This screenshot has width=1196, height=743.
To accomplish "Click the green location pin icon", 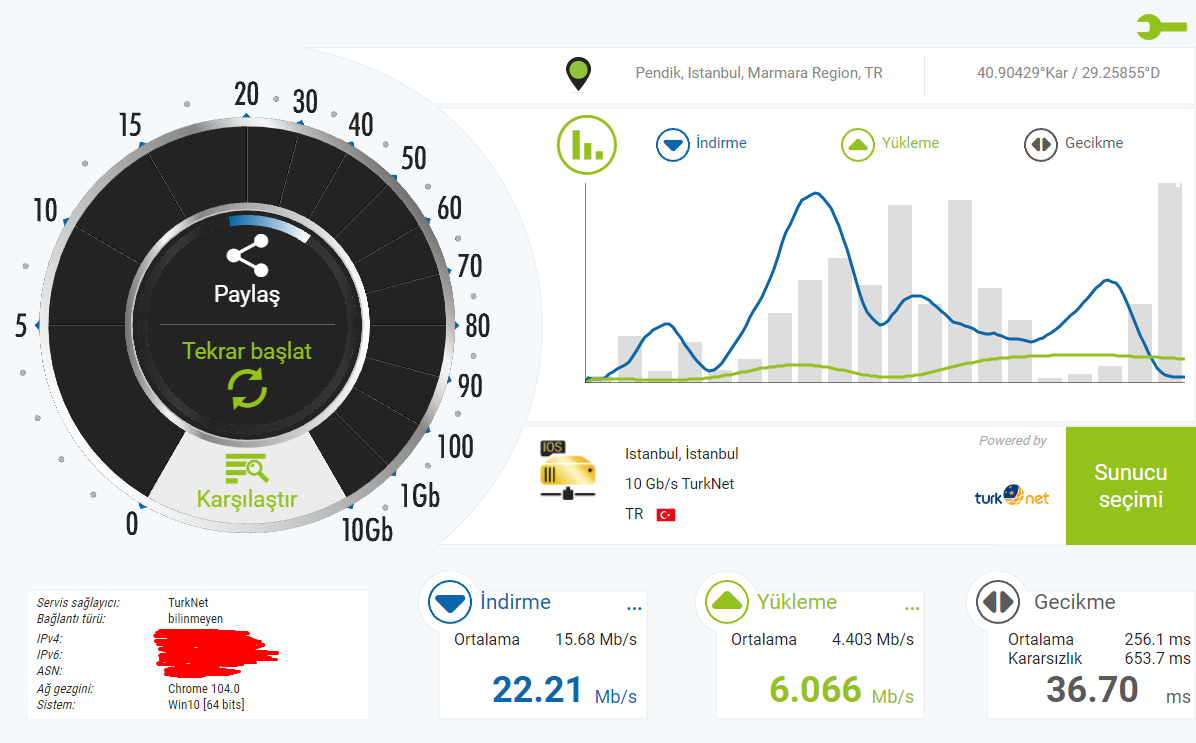I will coord(578,73).
